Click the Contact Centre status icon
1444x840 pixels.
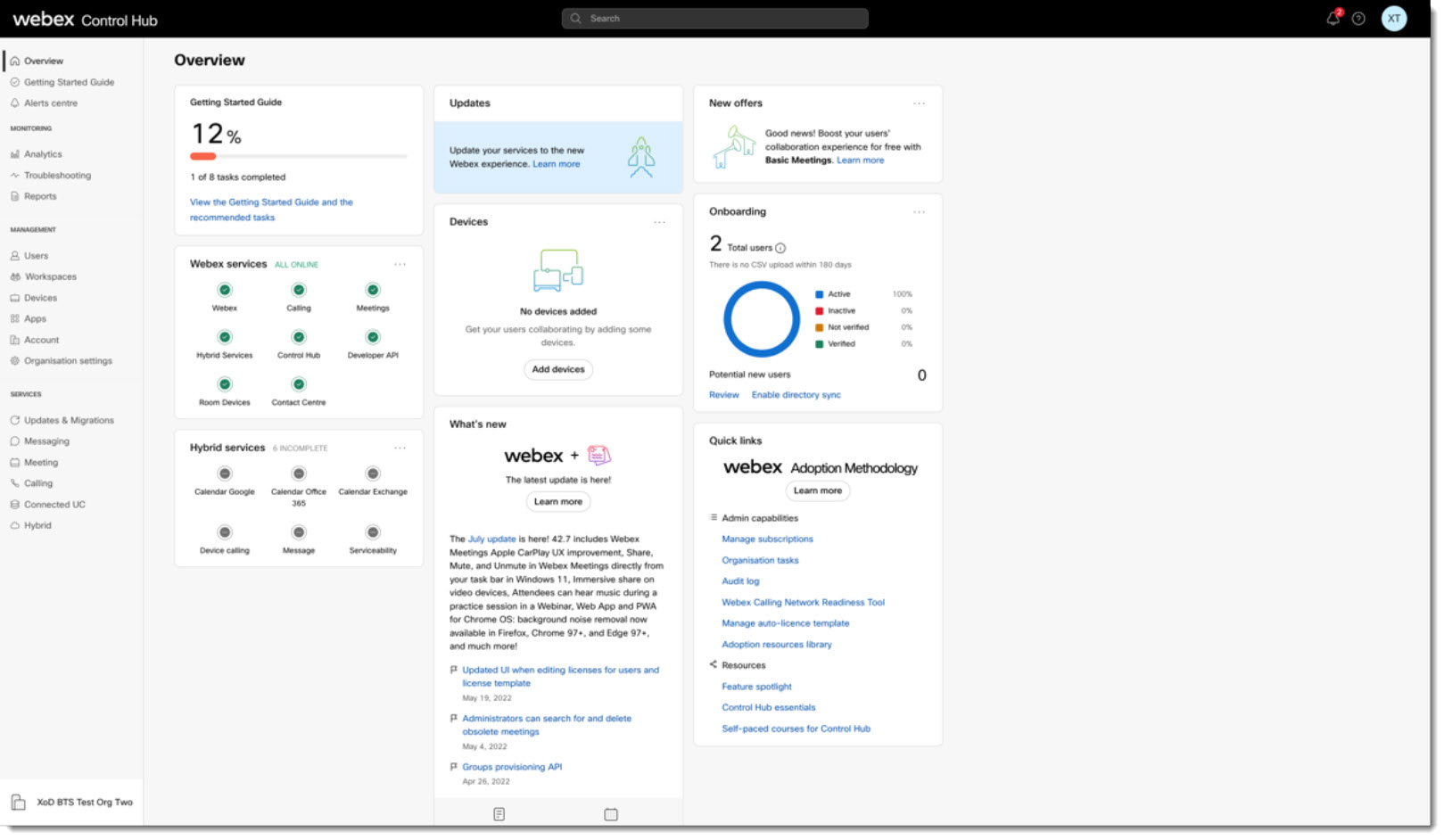click(x=299, y=384)
